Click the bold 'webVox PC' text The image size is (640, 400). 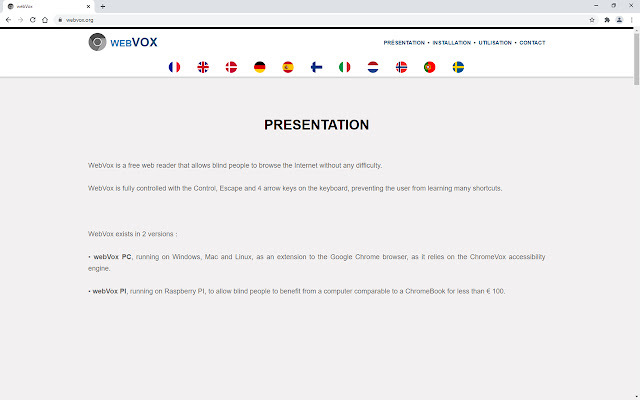point(112,257)
